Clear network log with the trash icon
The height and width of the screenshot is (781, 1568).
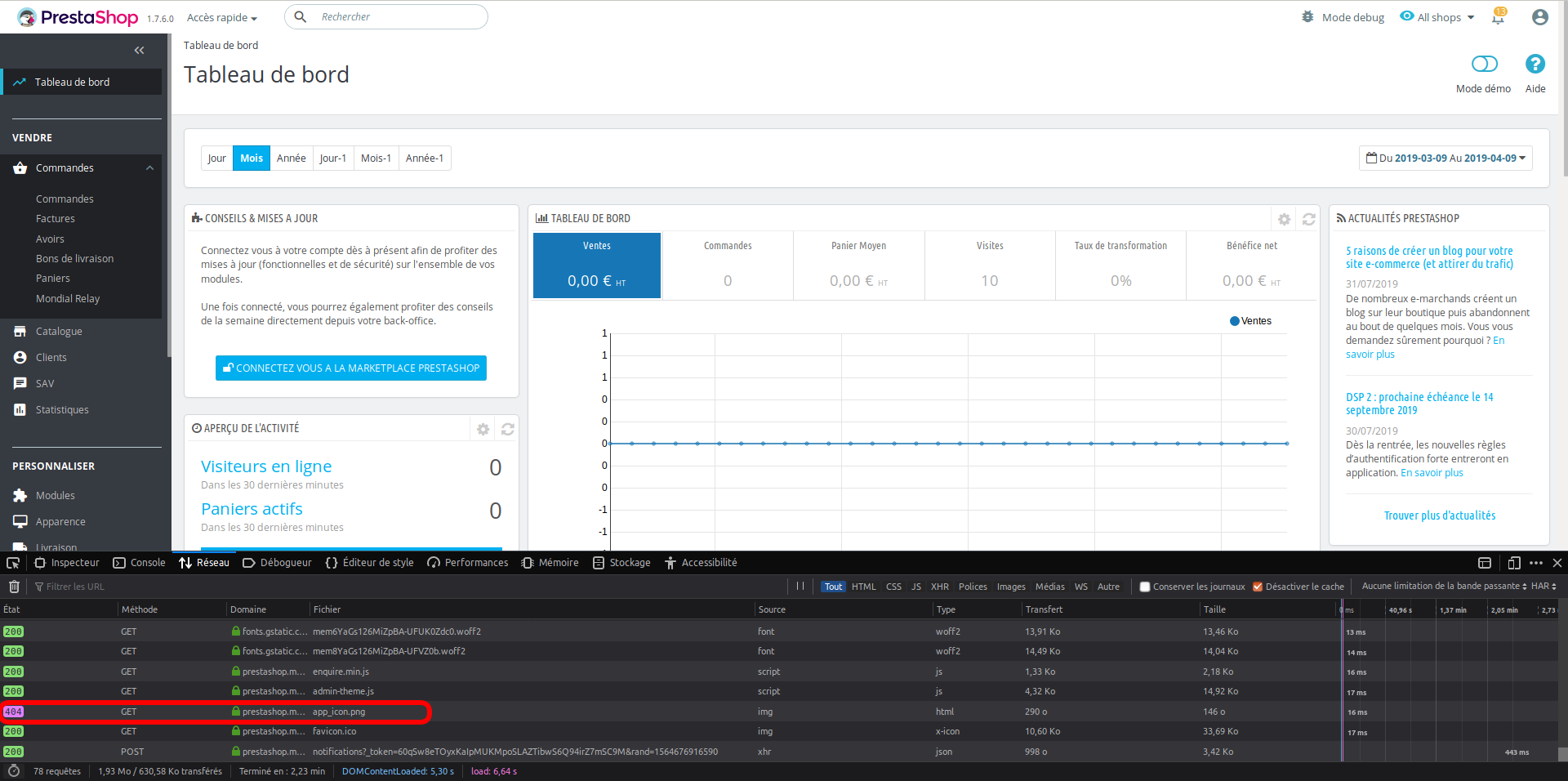(x=14, y=587)
